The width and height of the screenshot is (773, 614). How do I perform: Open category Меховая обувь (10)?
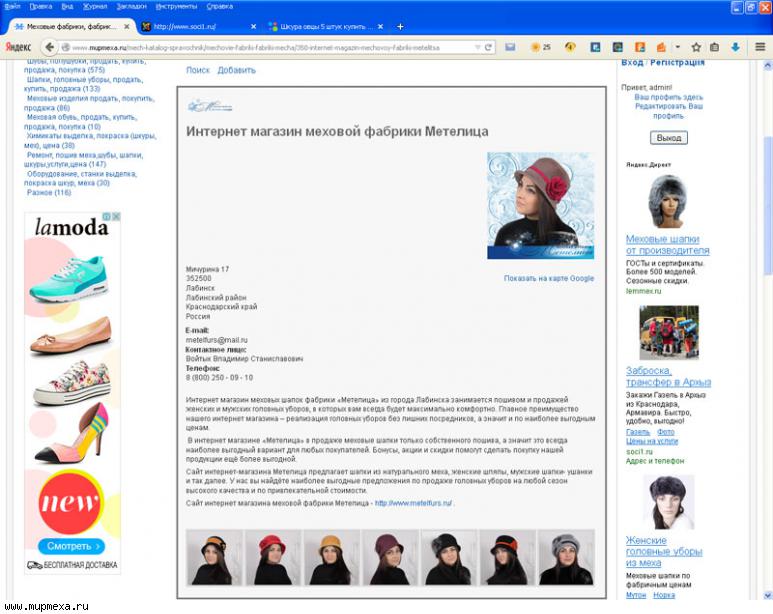coord(80,122)
